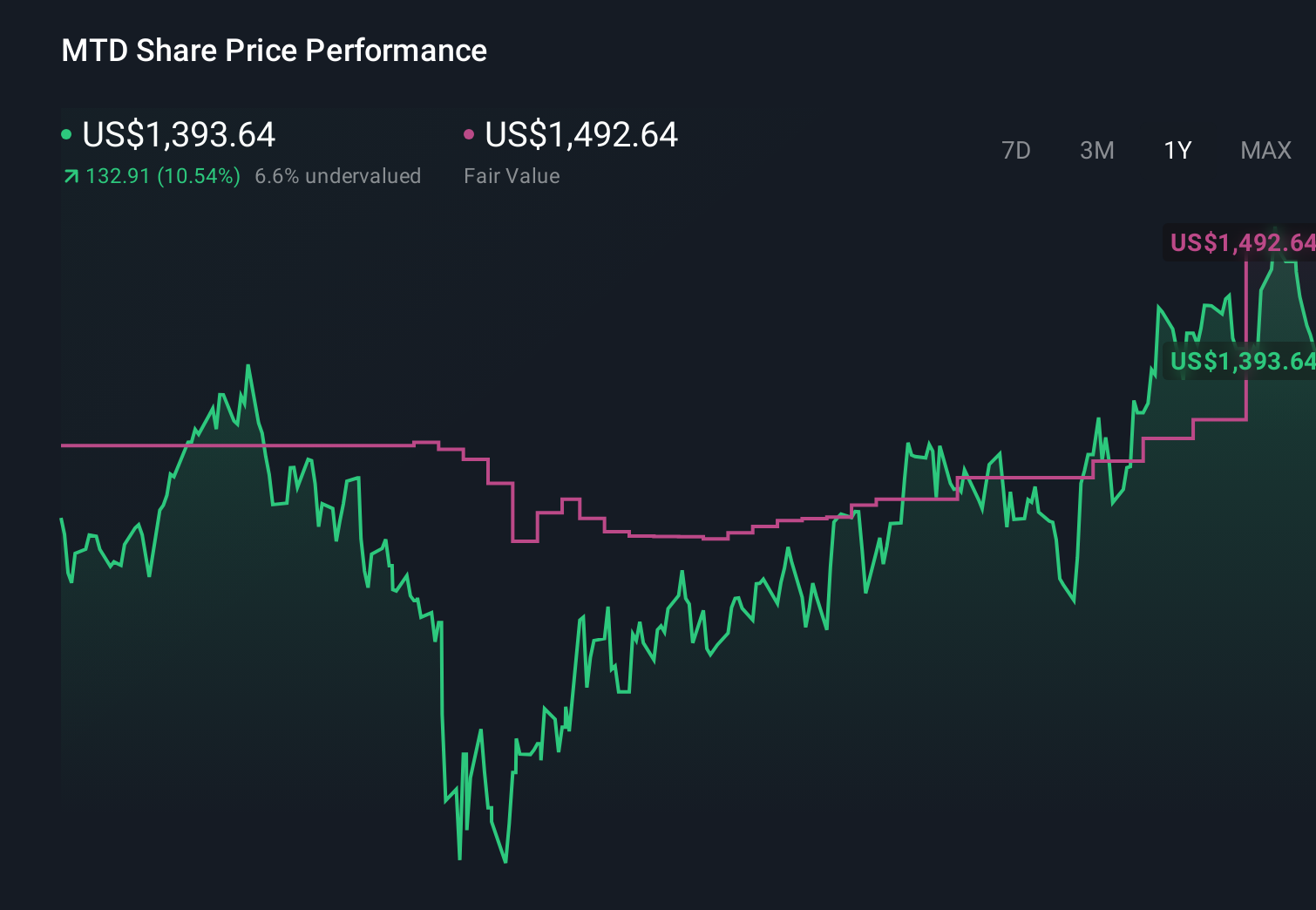Click the US$1,492.64 header price

[581, 135]
